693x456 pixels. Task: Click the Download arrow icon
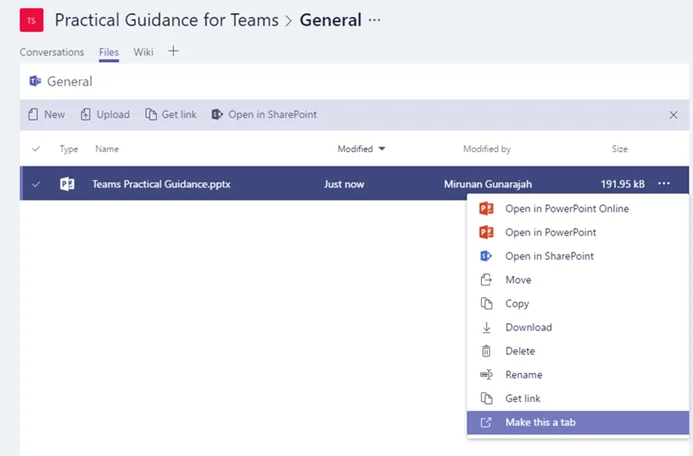click(x=486, y=327)
